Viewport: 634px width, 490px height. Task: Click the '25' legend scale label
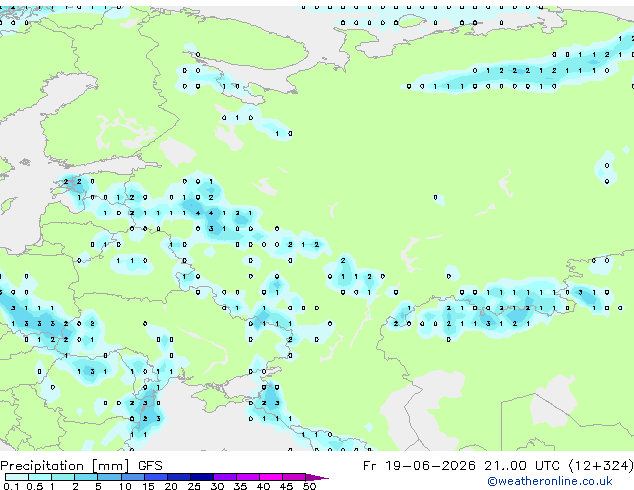point(194,486)
